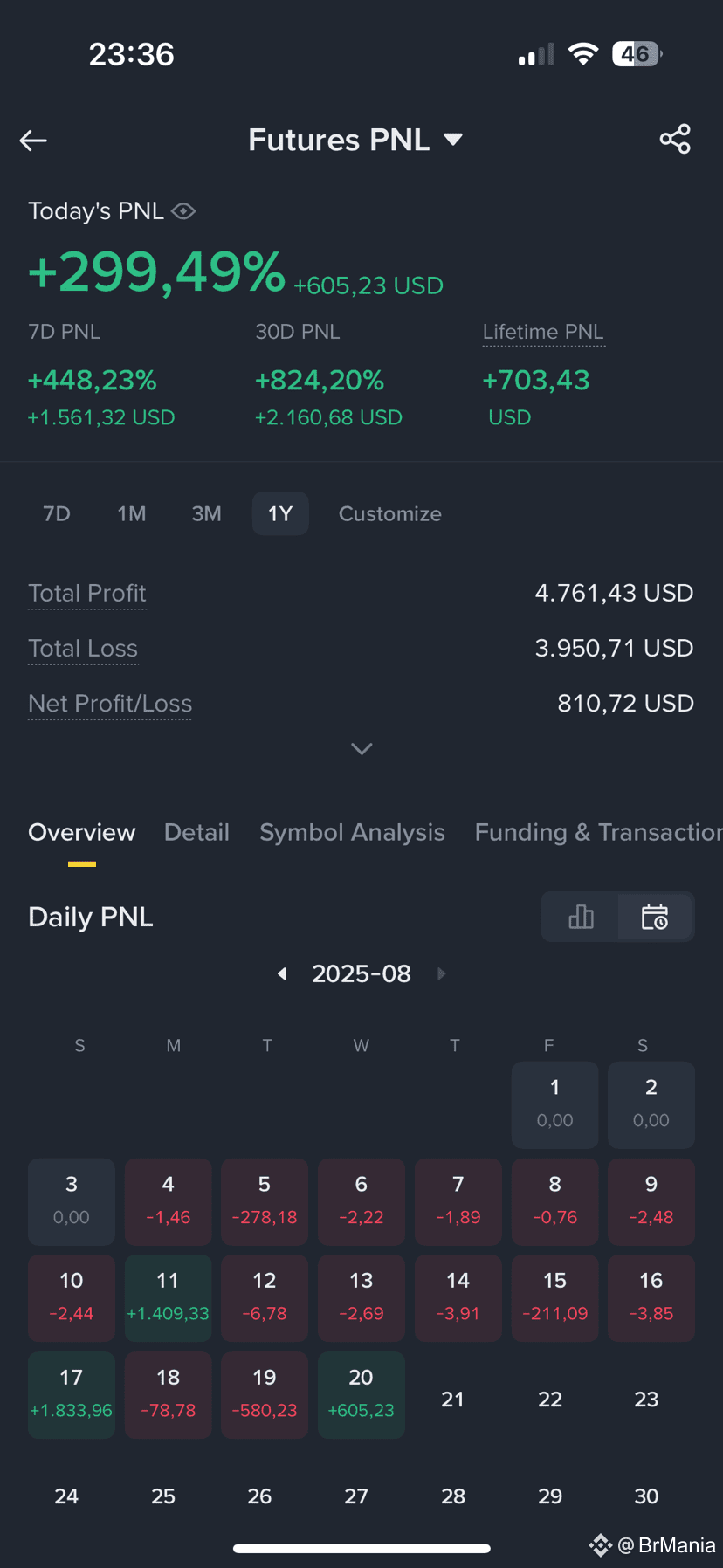
Task: Tap Total Profit label
Action: [87, 593]
